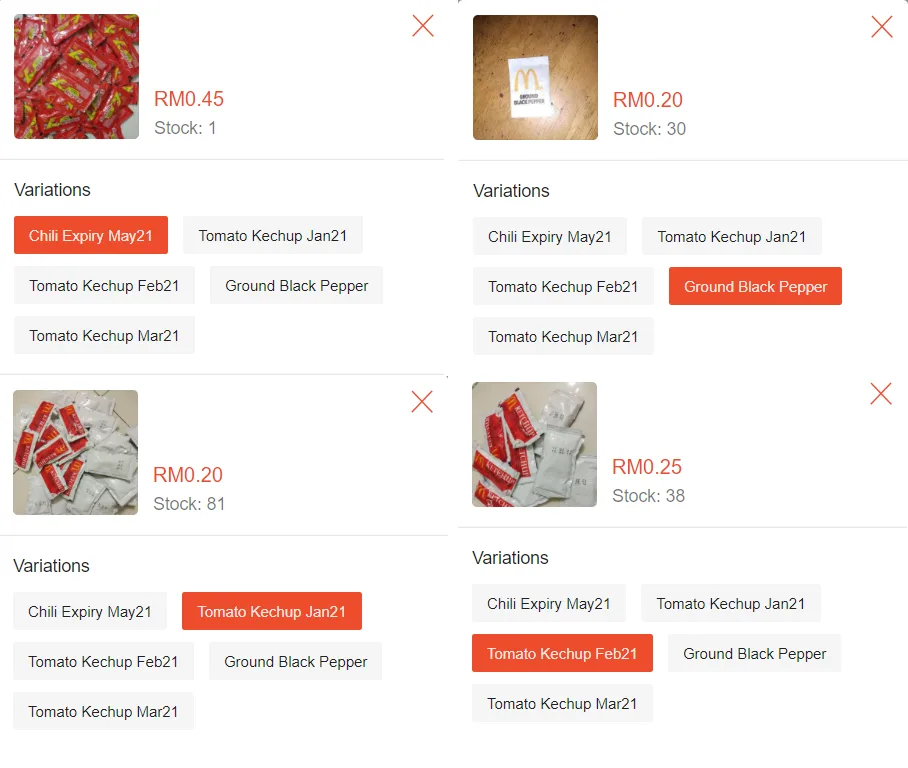Deselect the highlighted Chili Expiry May21 variation

(x=90, y=236)
